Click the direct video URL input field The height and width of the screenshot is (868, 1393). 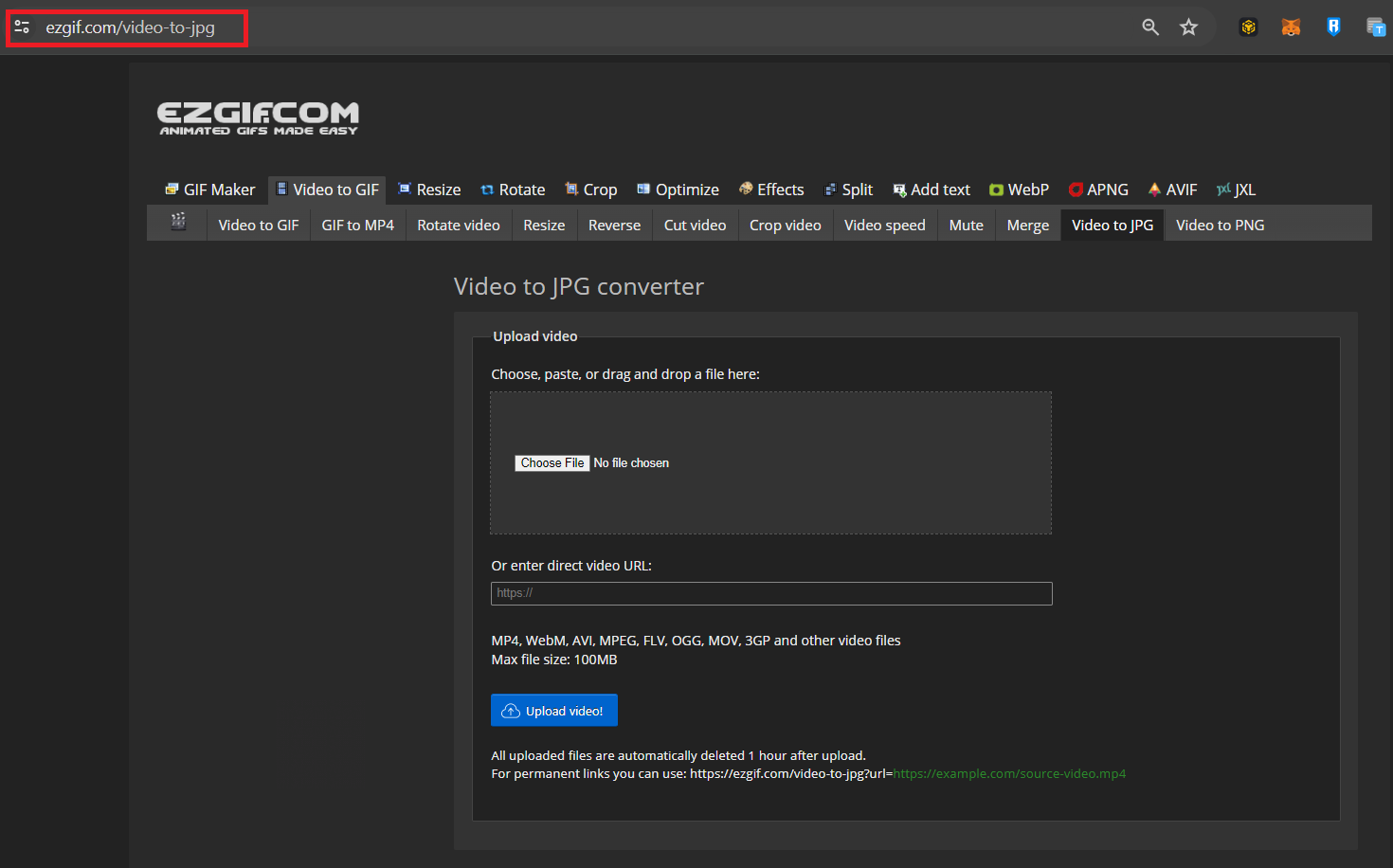click(770, 593)
